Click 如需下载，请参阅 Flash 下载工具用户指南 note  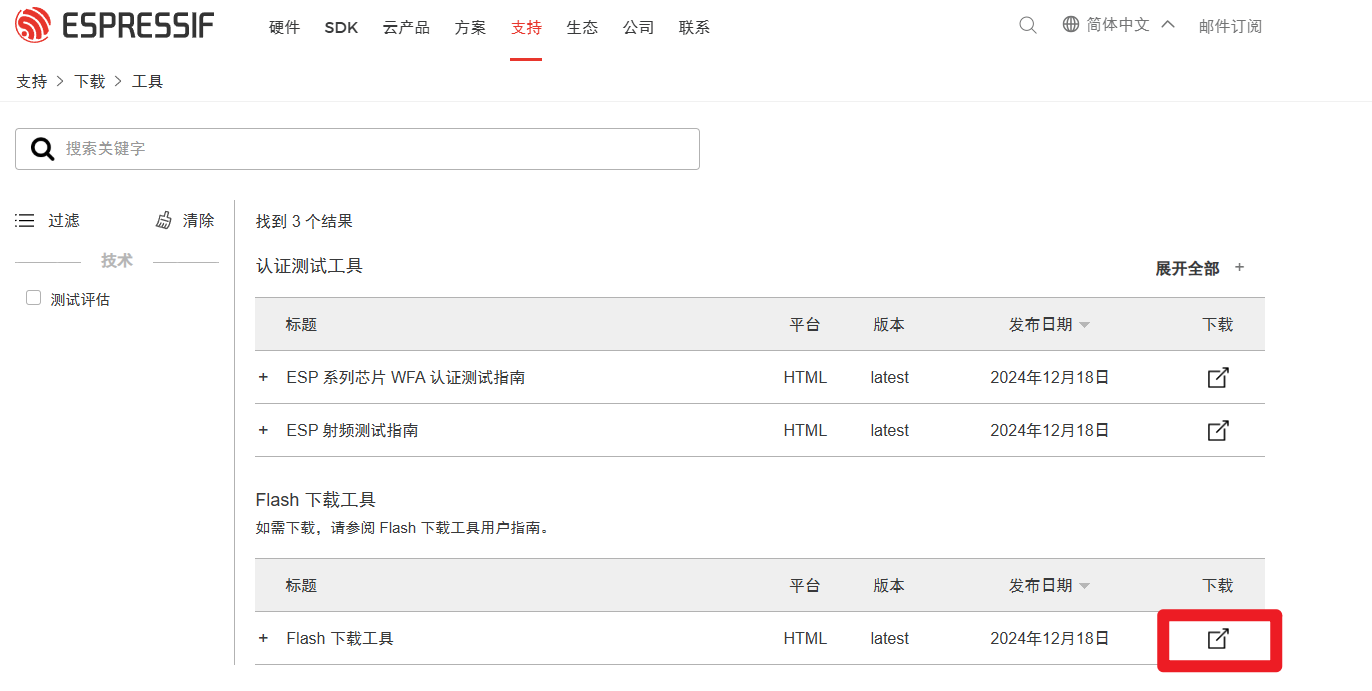(x=403, y=528)
